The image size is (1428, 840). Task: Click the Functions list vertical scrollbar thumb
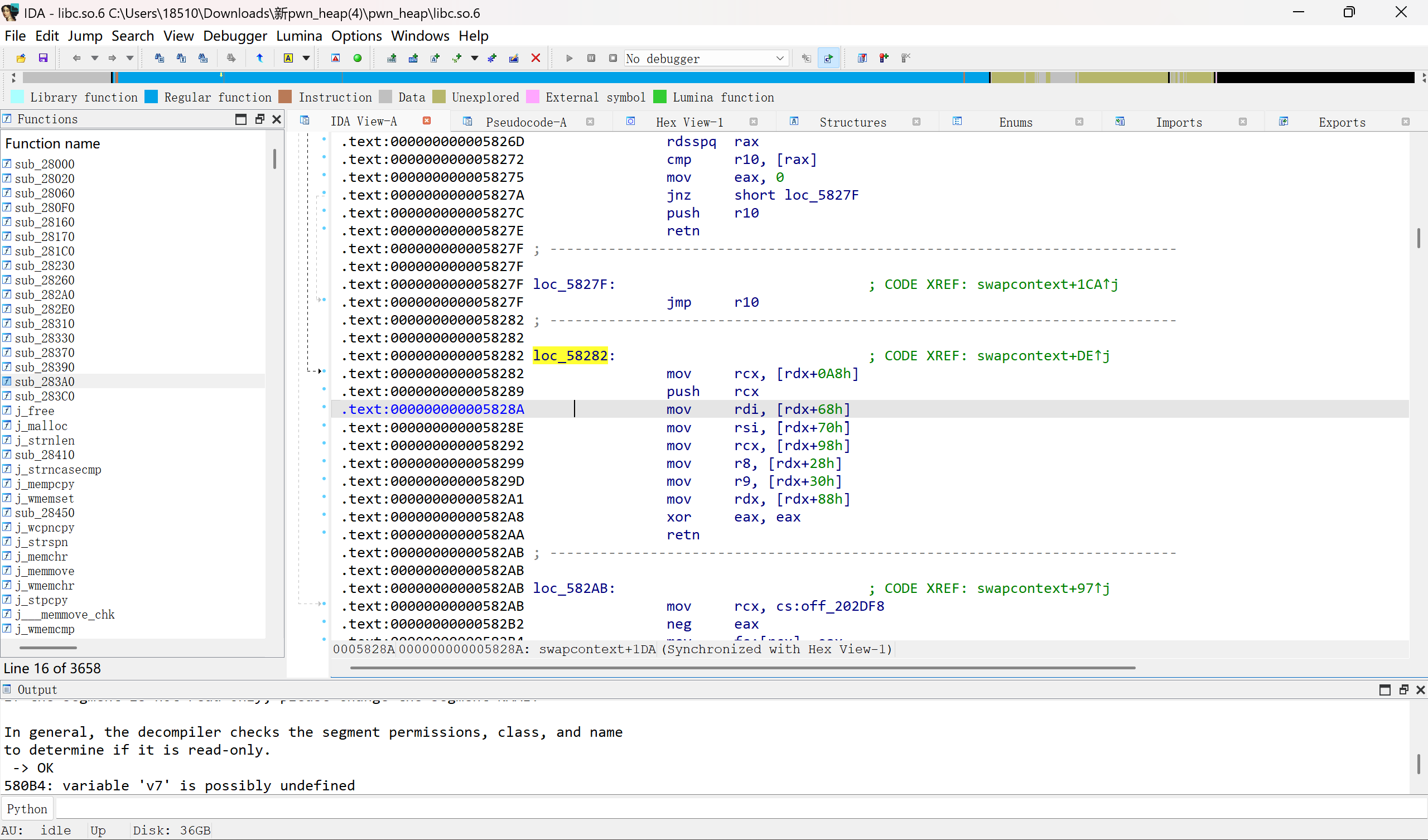tap(275, 159)
